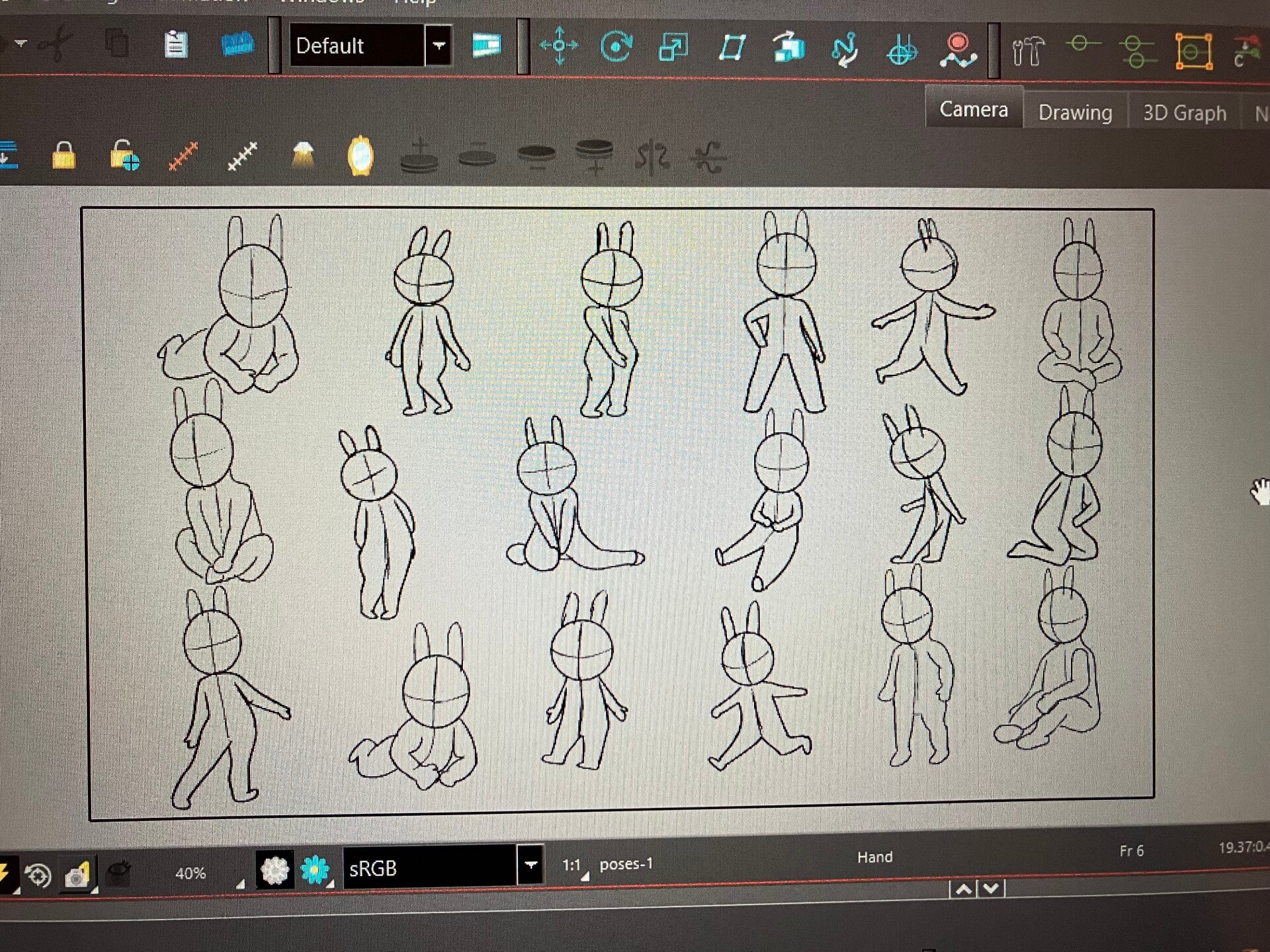
Task: Open the sRGB color space dropdown
Action: 530,865
